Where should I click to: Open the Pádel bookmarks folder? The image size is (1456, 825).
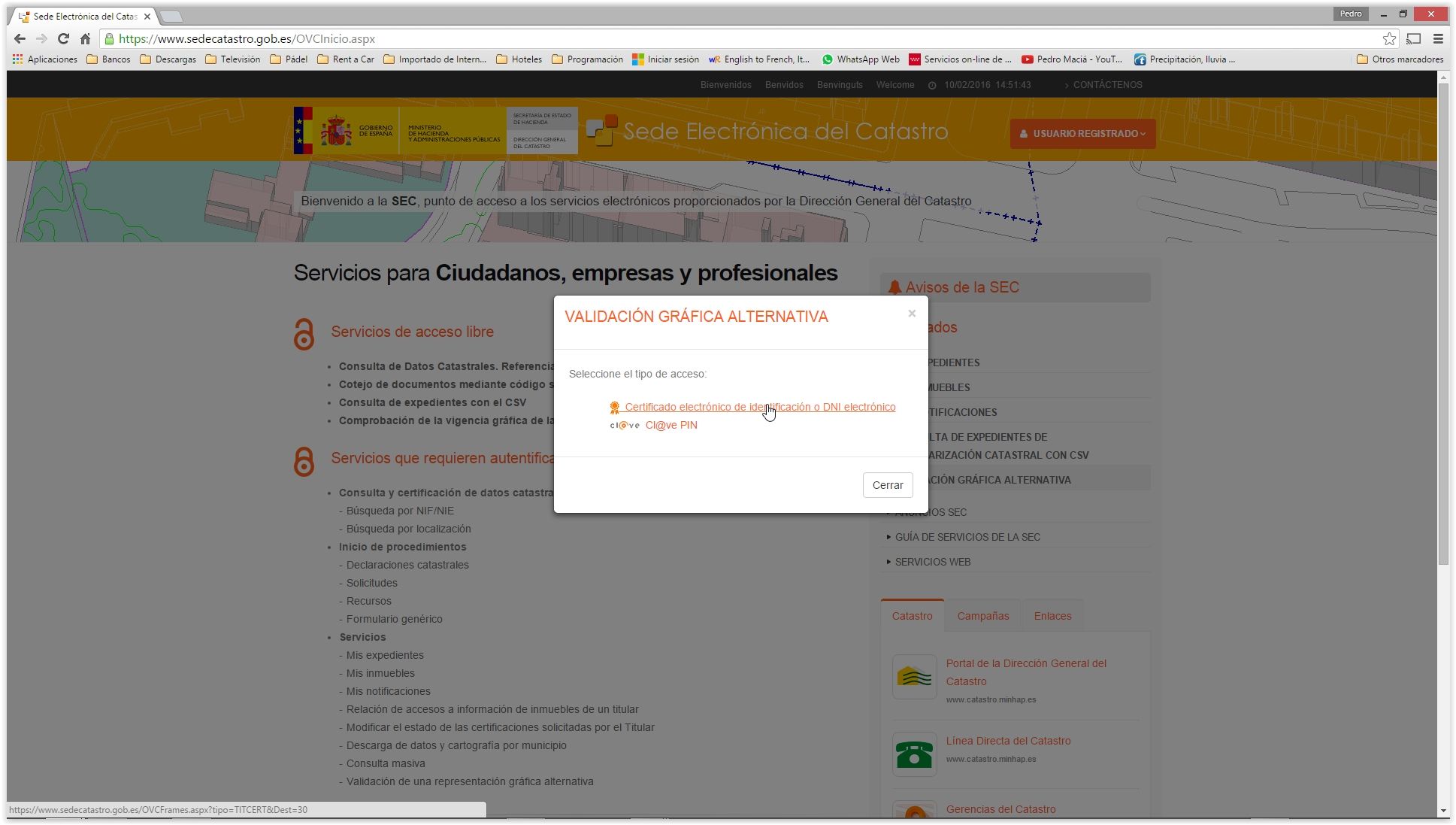(289, 59)
